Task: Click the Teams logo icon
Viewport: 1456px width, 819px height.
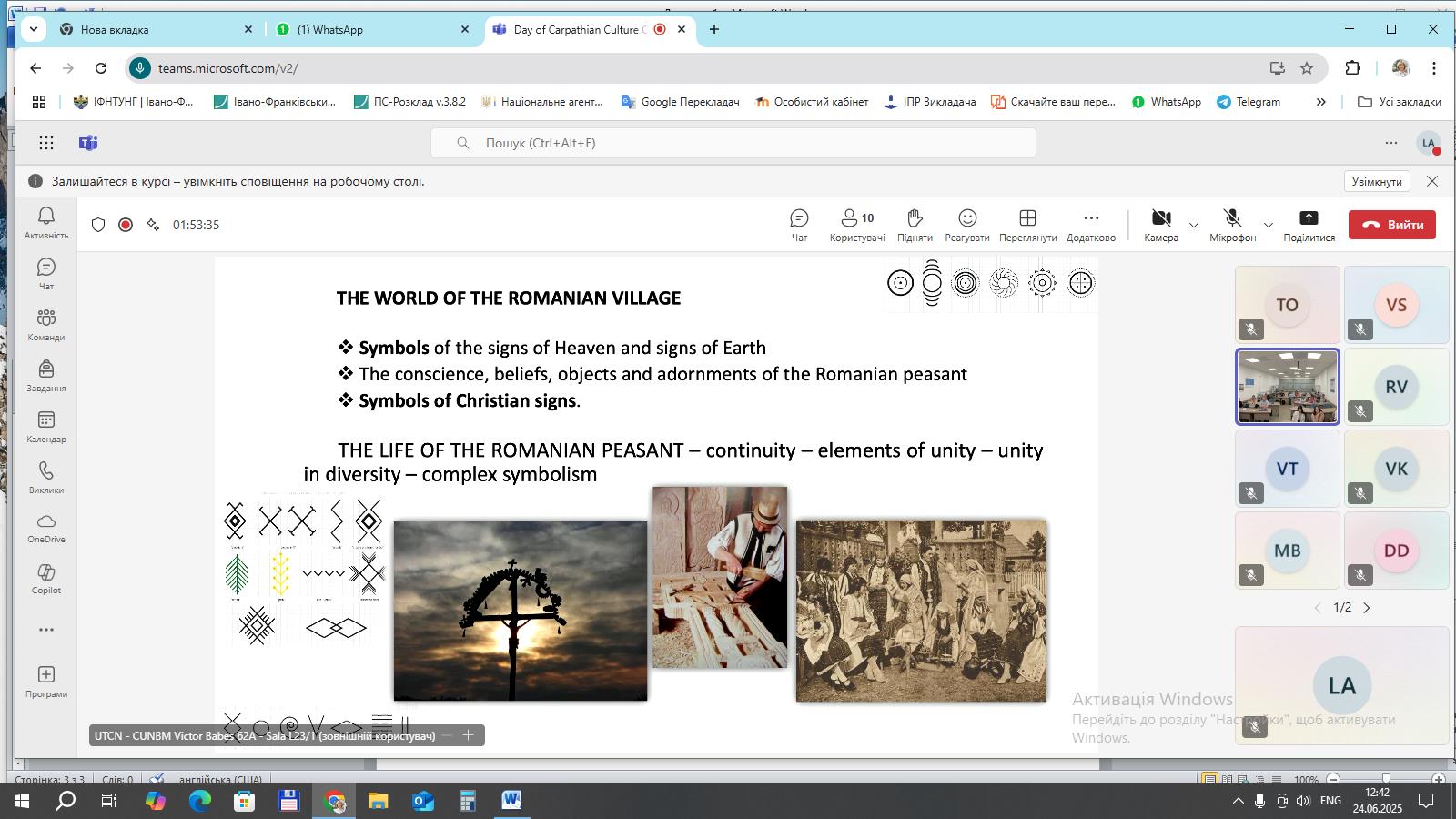Action: click(88, 143)
